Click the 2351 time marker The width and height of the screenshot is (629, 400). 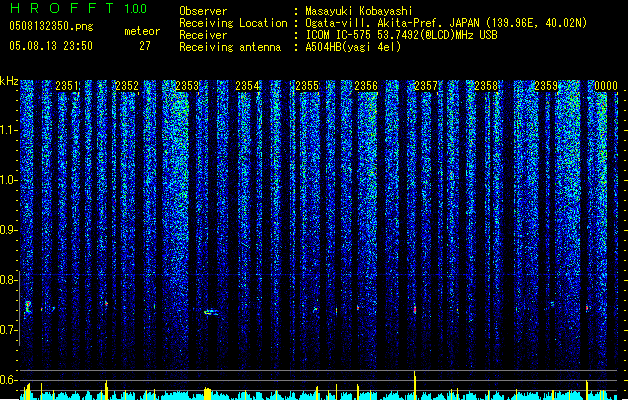tap(67, 86)
